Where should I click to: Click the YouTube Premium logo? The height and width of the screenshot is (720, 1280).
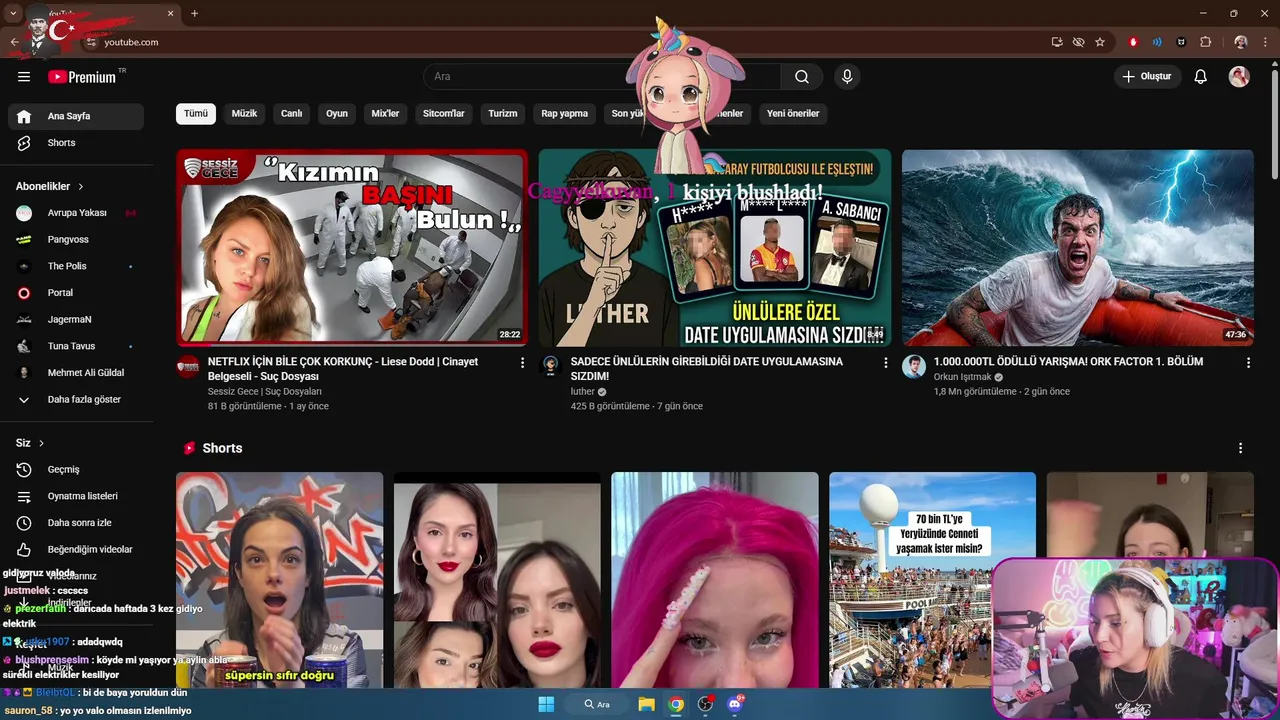pyautogui.click(x=82, y=77)
